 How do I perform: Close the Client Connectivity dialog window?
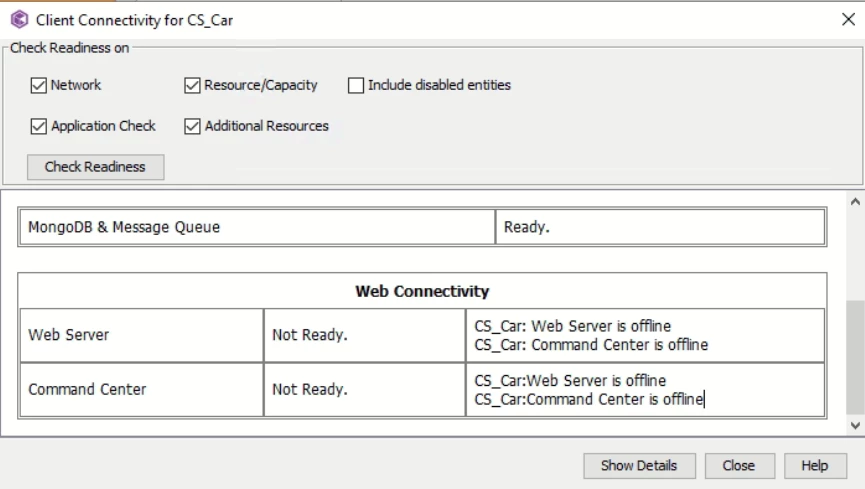tap(848, 19)
